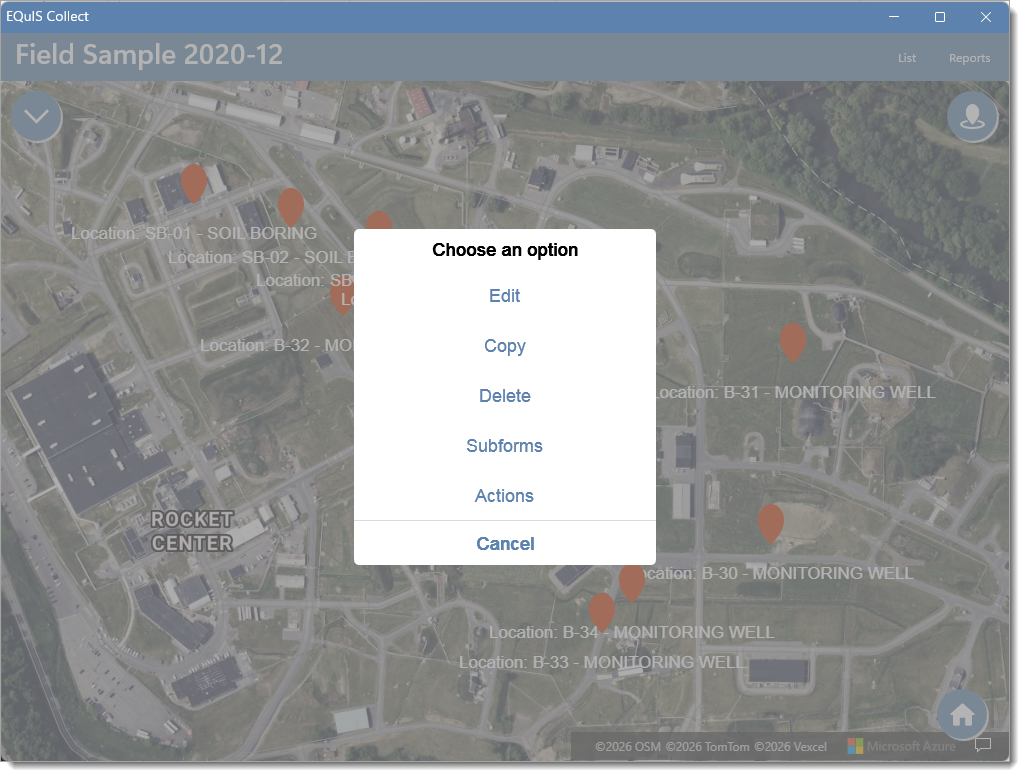The image size is (1025, 777).
Task: Select the SB-01 soil boring map pin
Action: point(195,184)
